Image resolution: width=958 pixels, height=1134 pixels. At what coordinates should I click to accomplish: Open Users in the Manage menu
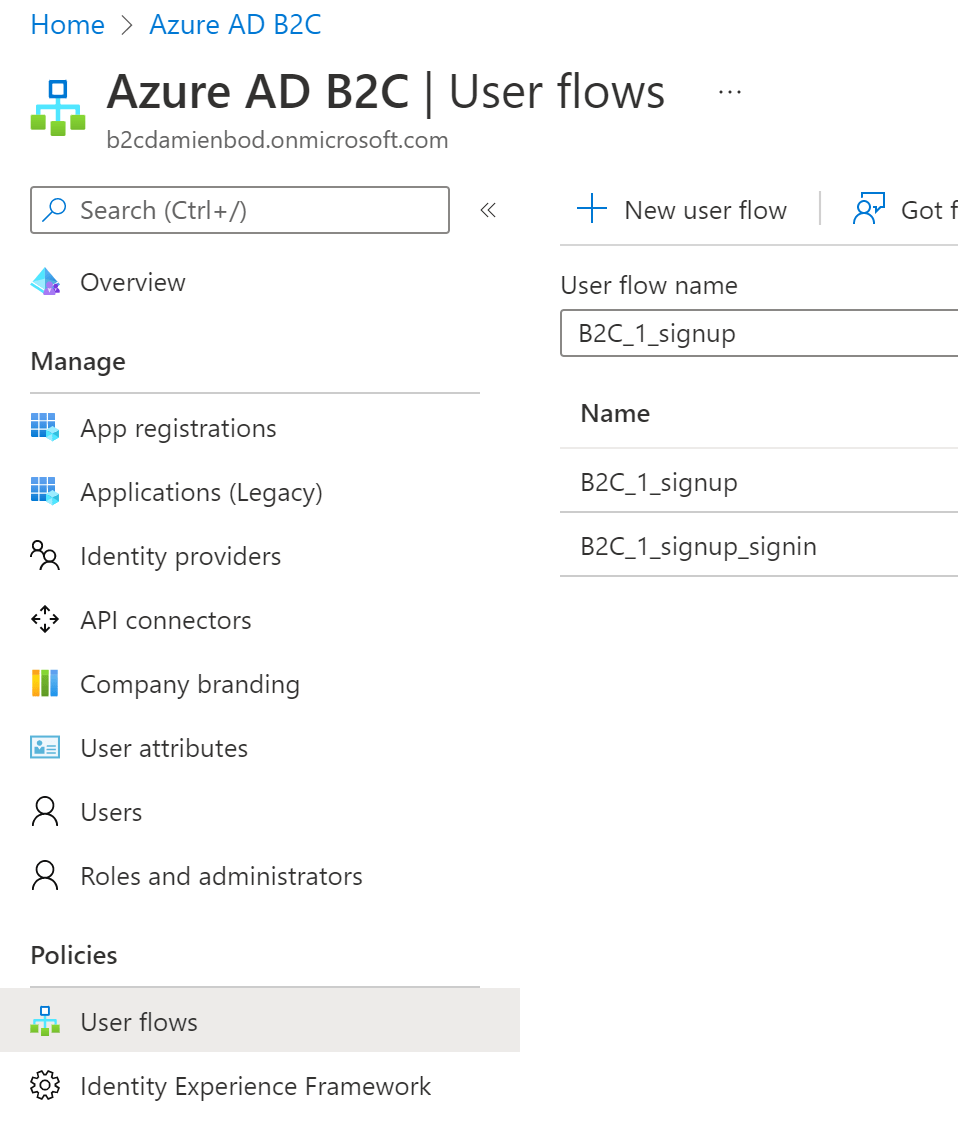111,812
